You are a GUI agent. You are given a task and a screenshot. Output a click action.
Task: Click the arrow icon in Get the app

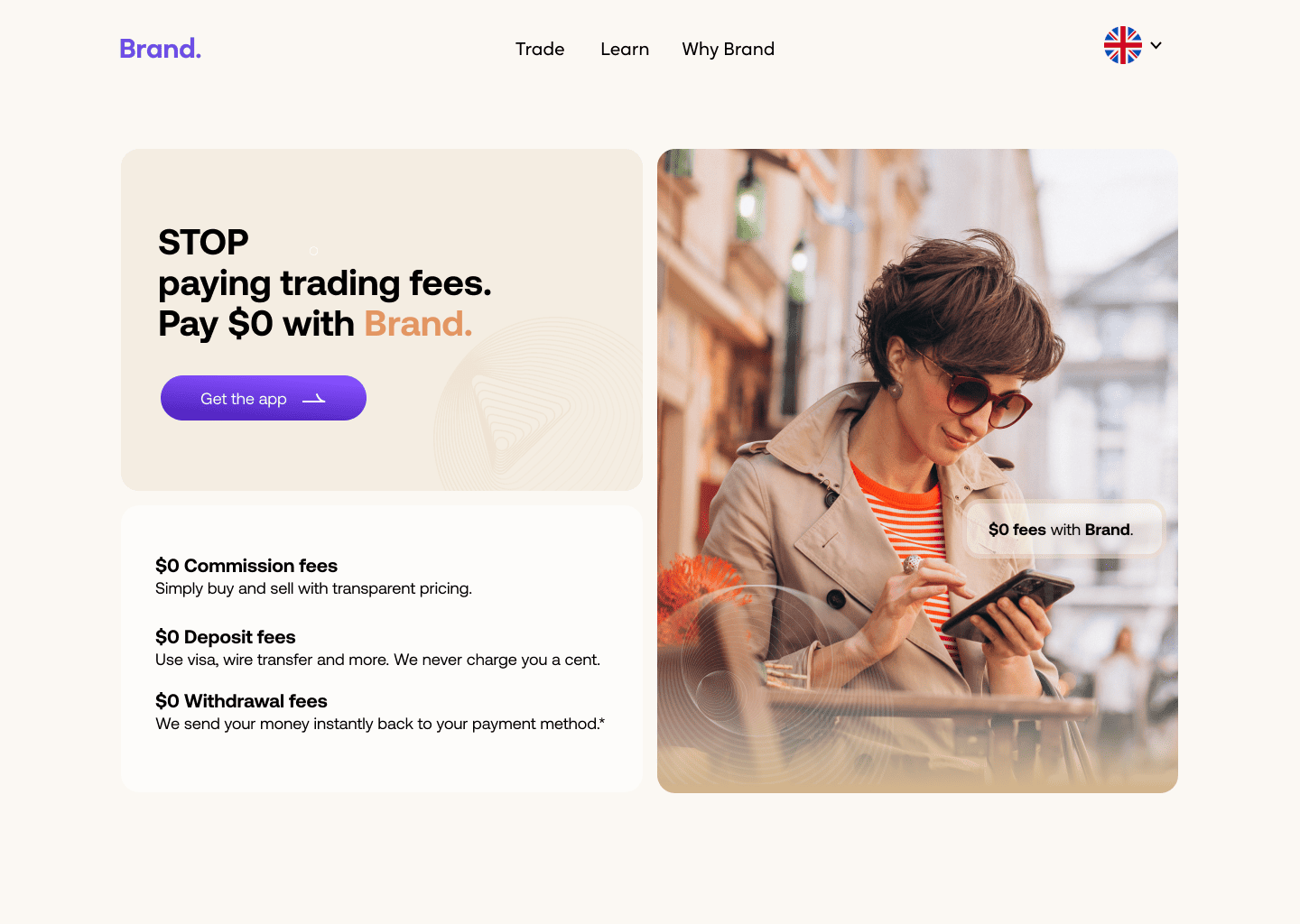(313, 399)
